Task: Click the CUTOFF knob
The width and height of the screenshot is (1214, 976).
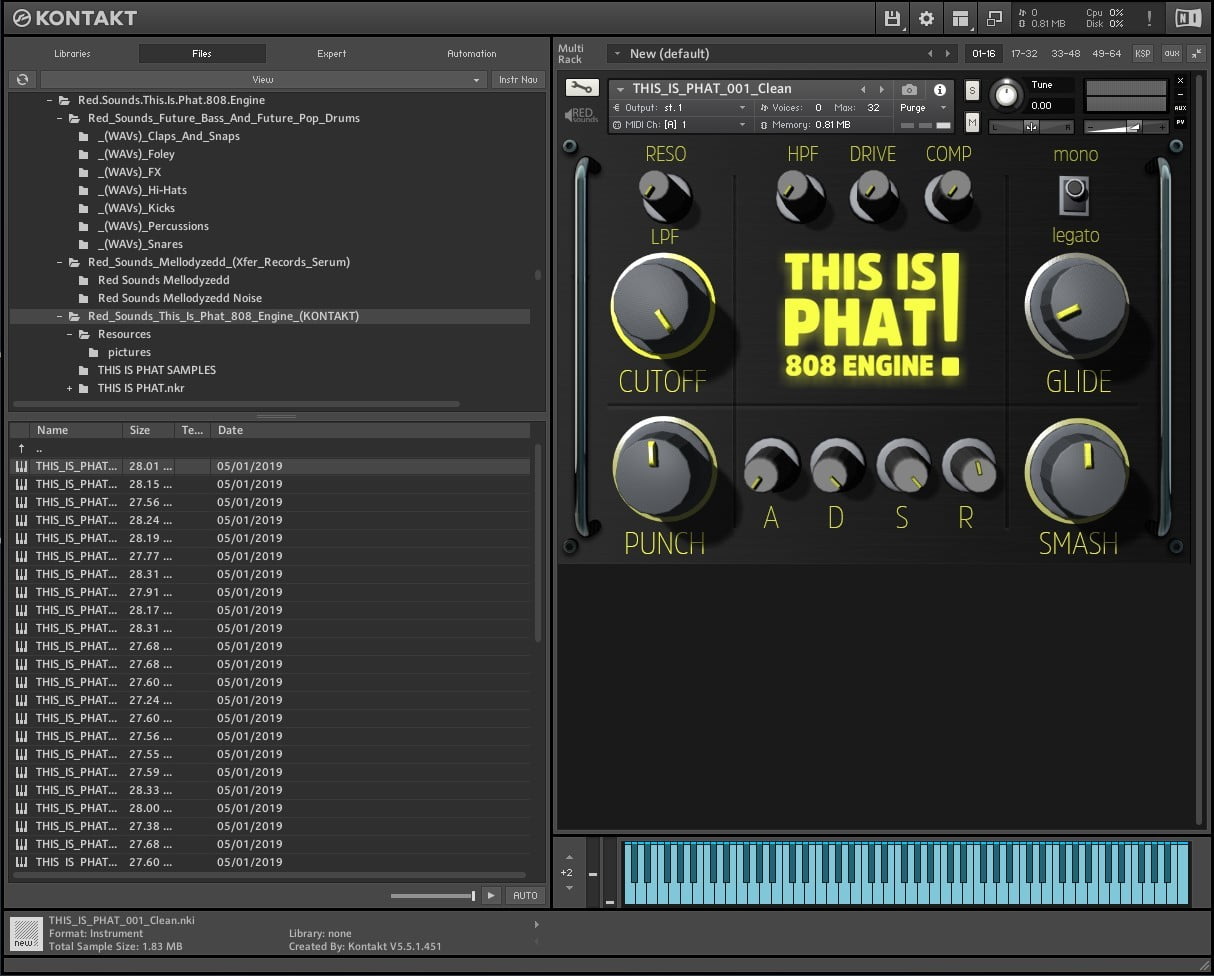Action: 663,307
